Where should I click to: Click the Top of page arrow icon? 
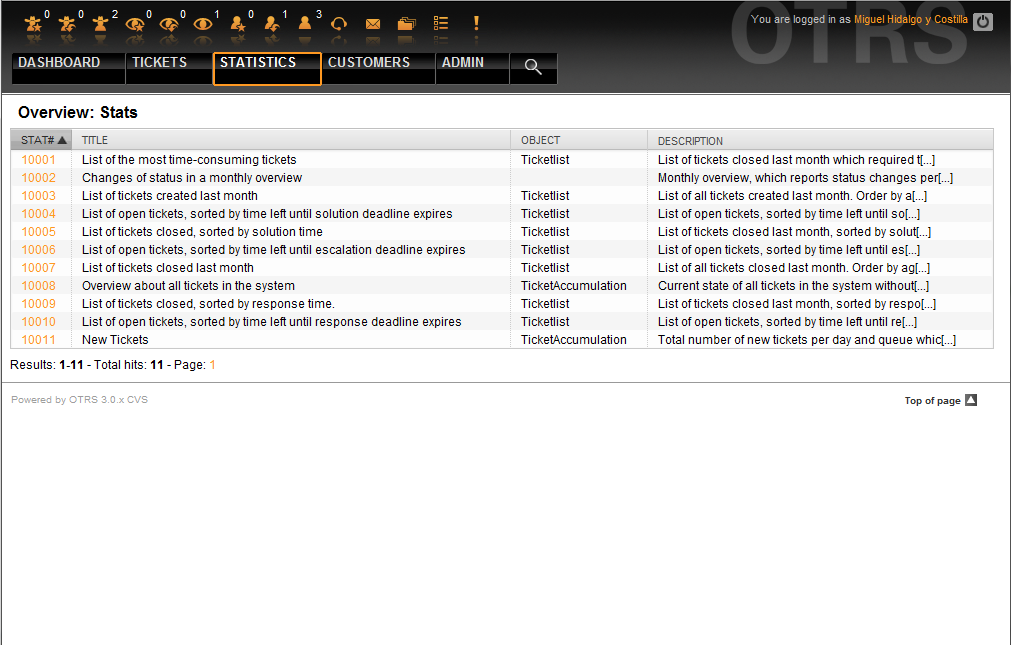click(970, 400)
